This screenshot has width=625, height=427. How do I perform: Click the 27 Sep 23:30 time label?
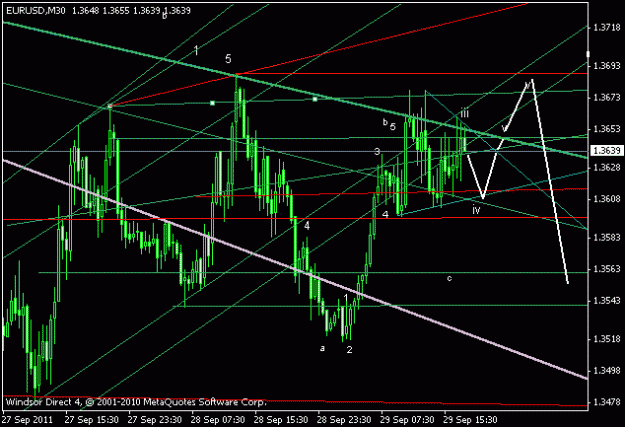point(155,420)
